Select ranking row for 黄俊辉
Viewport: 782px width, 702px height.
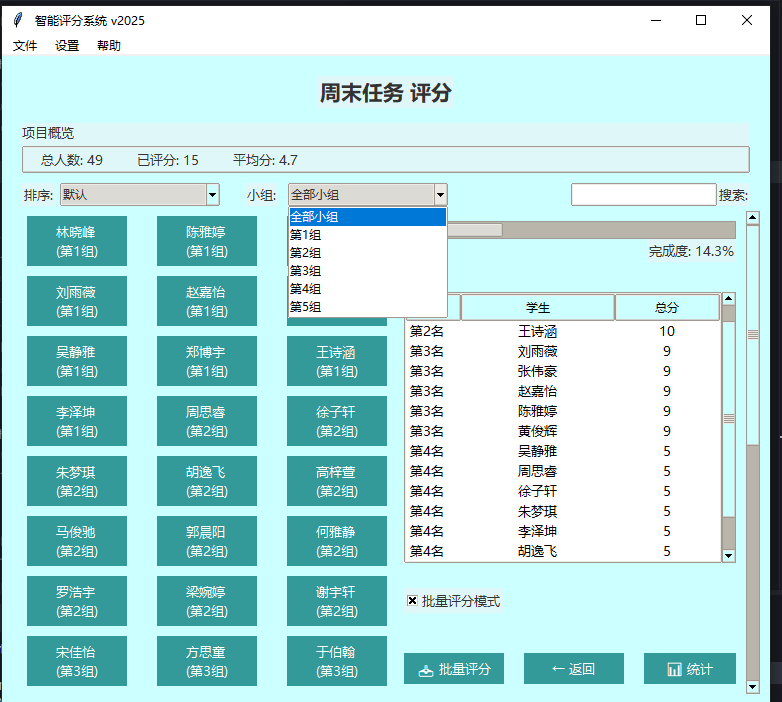[563, 431]
